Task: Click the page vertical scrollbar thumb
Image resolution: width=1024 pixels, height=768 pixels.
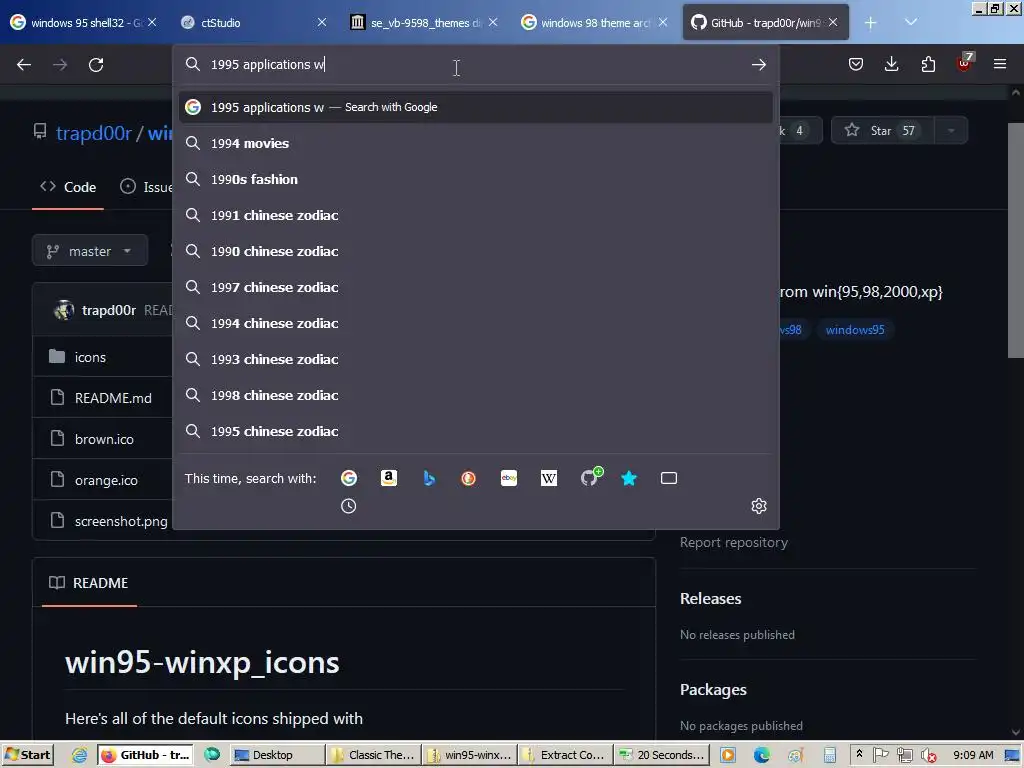Action: pos(1016,240)
